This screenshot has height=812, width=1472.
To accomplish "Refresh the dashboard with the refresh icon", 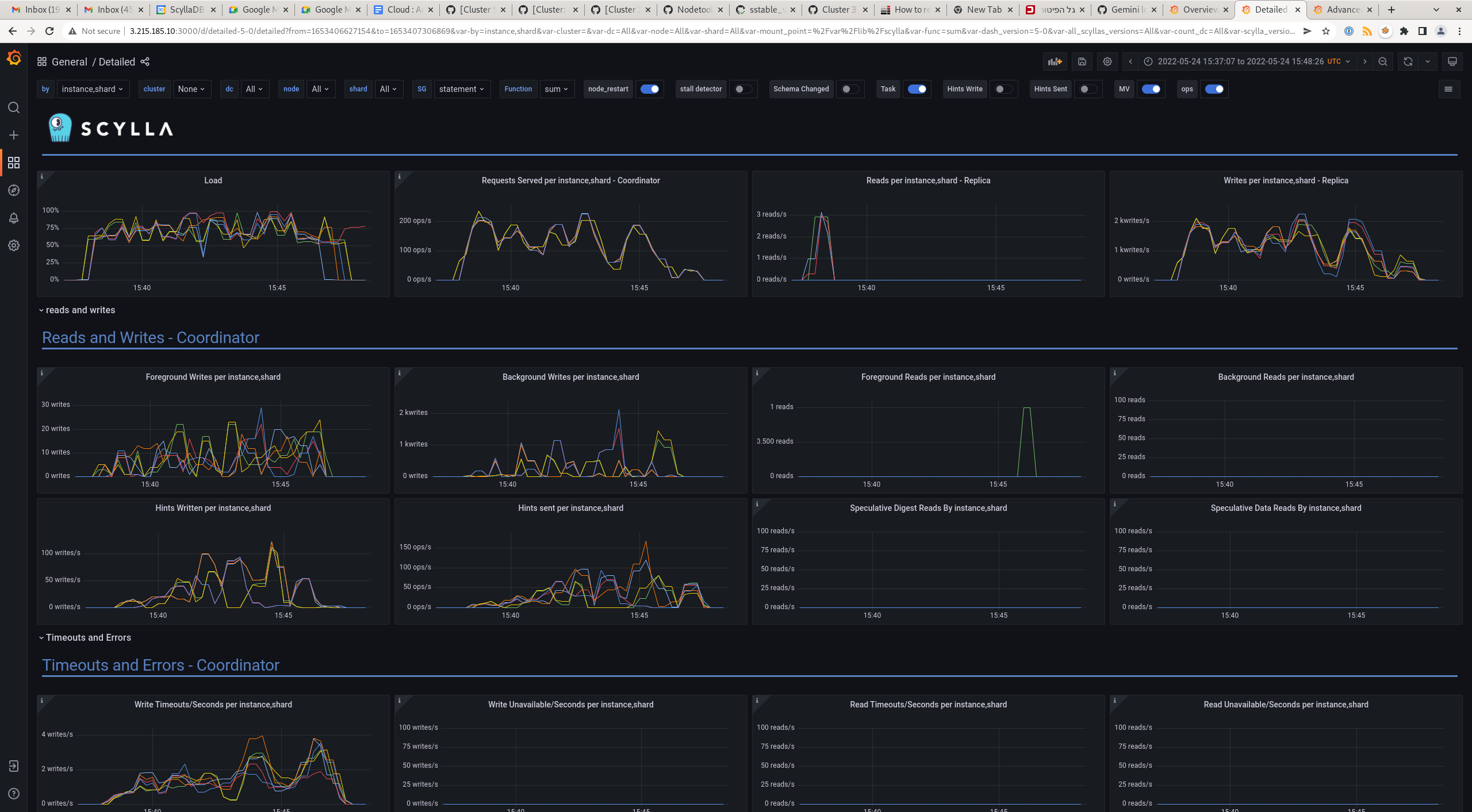I will point(1406,61).
